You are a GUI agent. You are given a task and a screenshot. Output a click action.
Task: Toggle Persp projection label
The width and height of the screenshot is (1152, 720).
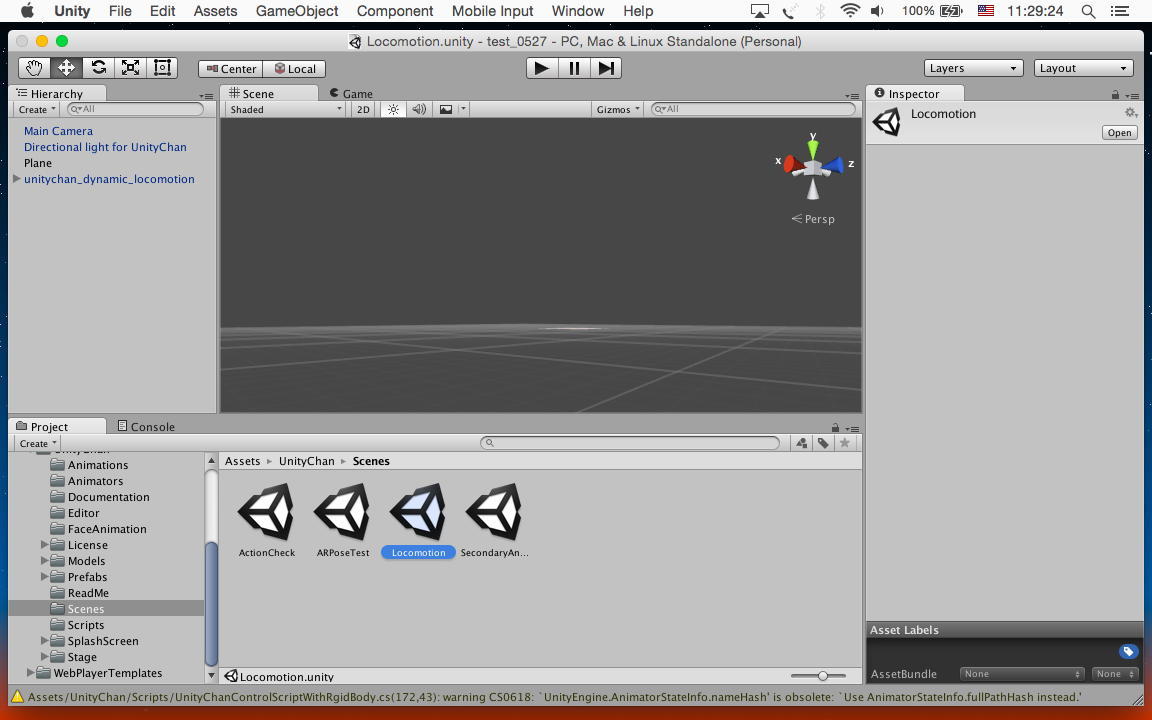[813, 219]
